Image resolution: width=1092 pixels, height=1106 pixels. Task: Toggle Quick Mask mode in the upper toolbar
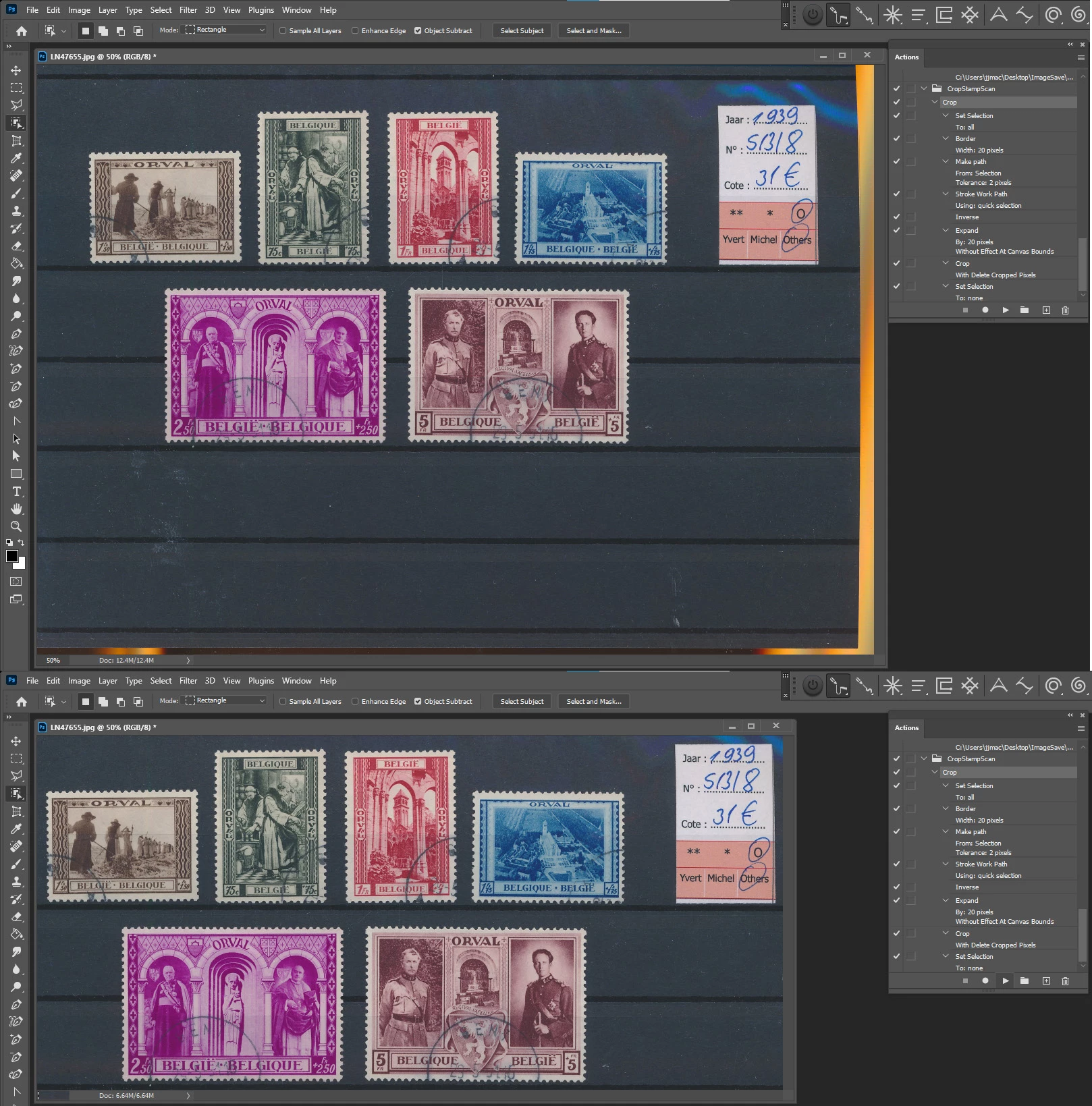click(x=16, y=581)
